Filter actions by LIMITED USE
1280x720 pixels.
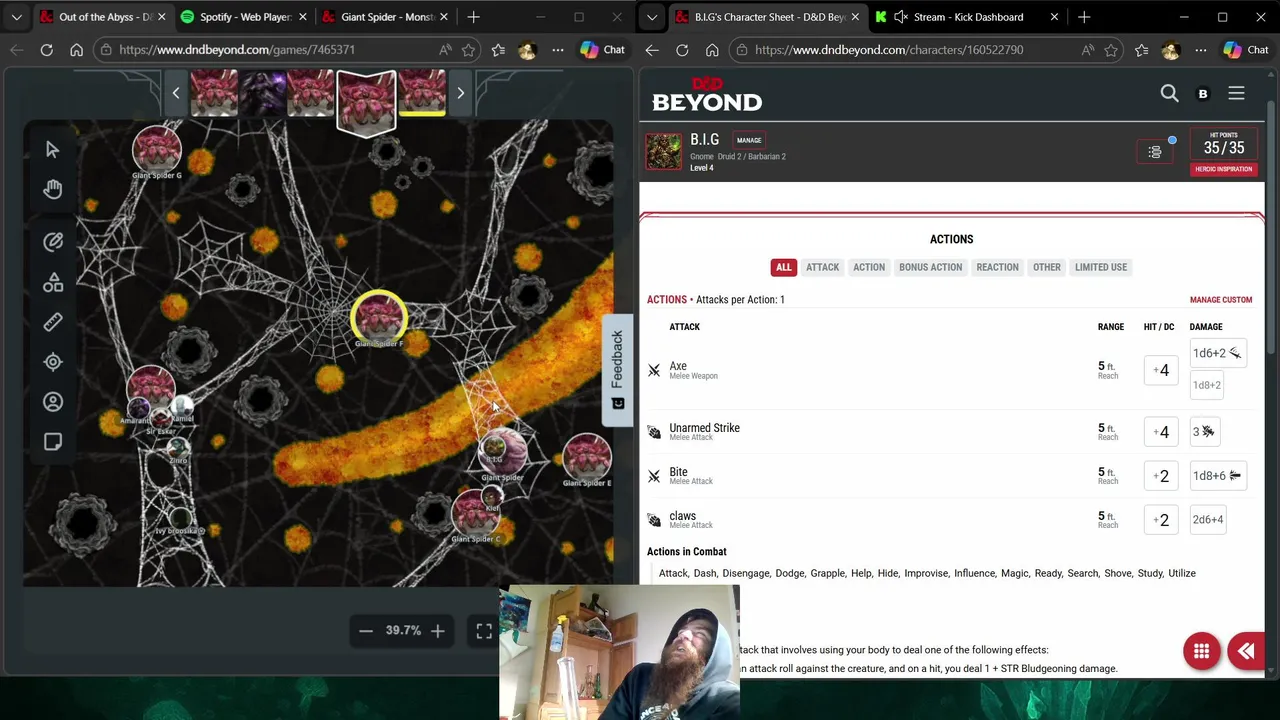pos(1101,267)
